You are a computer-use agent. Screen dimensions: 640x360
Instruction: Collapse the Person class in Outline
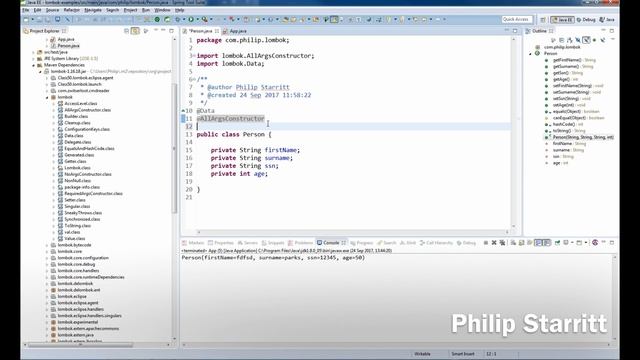(x=531, y=53)
